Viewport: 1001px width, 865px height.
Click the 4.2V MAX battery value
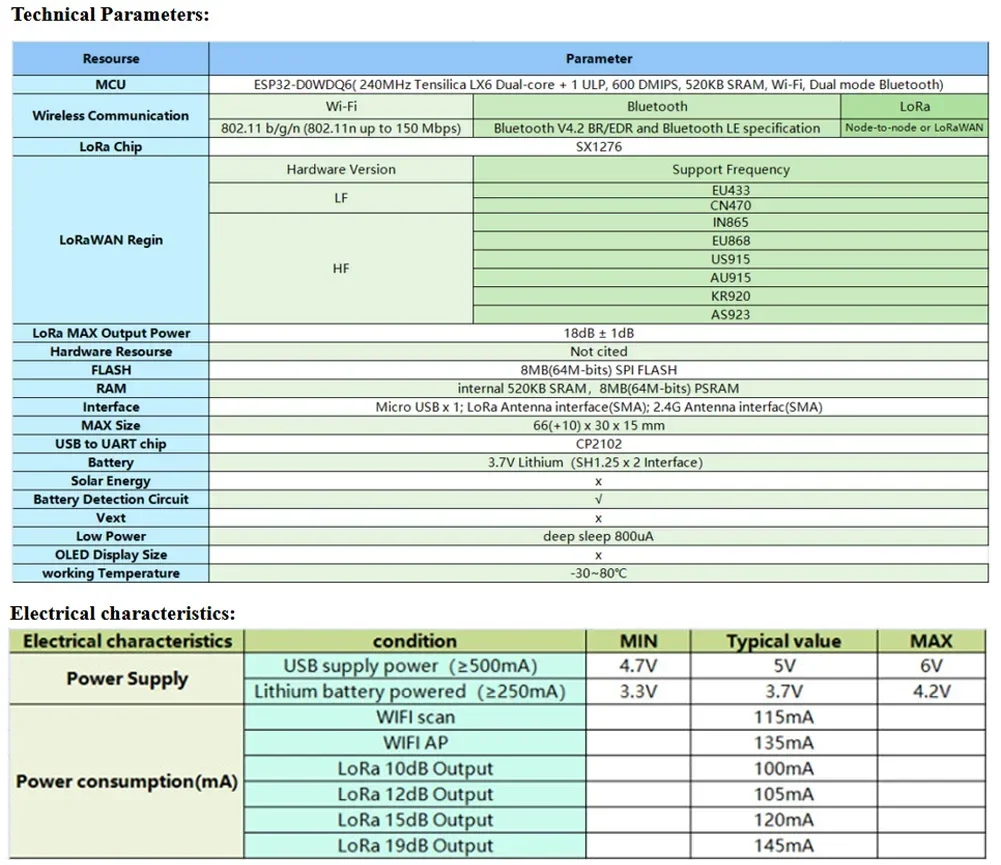click(931, 691)
